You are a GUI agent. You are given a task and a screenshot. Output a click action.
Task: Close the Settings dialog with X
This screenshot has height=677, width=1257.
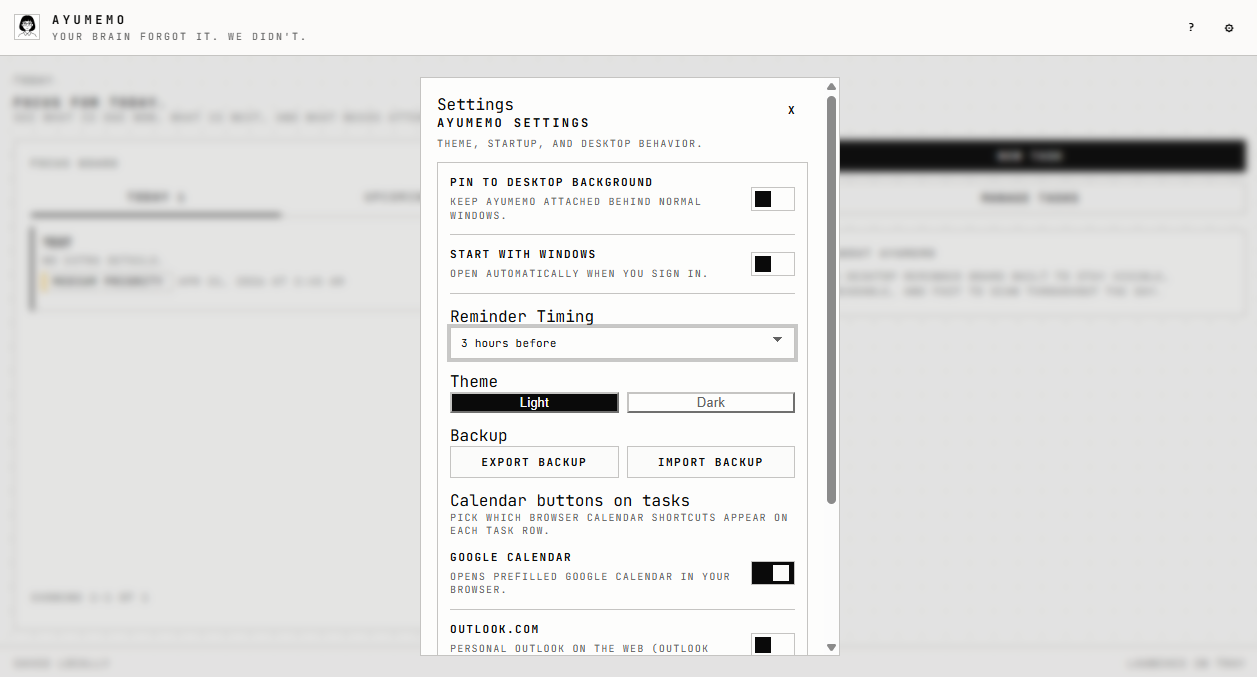[x=791, y=110]
